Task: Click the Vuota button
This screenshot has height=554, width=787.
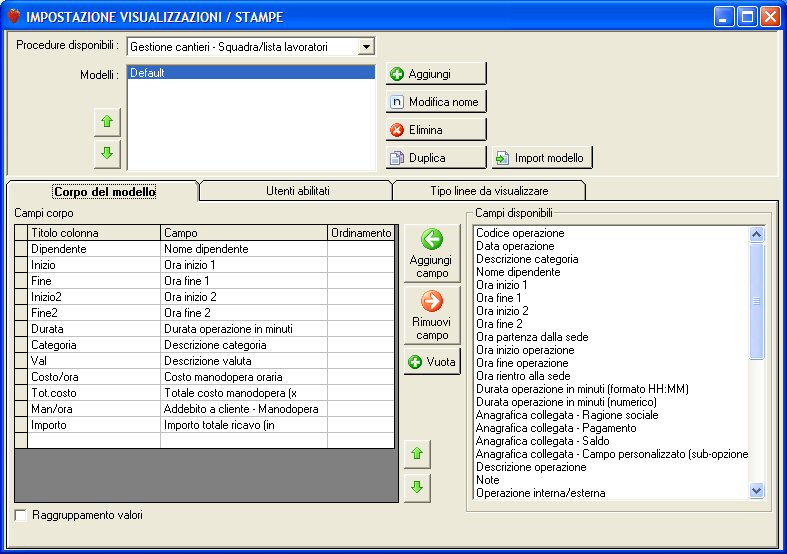Action: point(432,361)
